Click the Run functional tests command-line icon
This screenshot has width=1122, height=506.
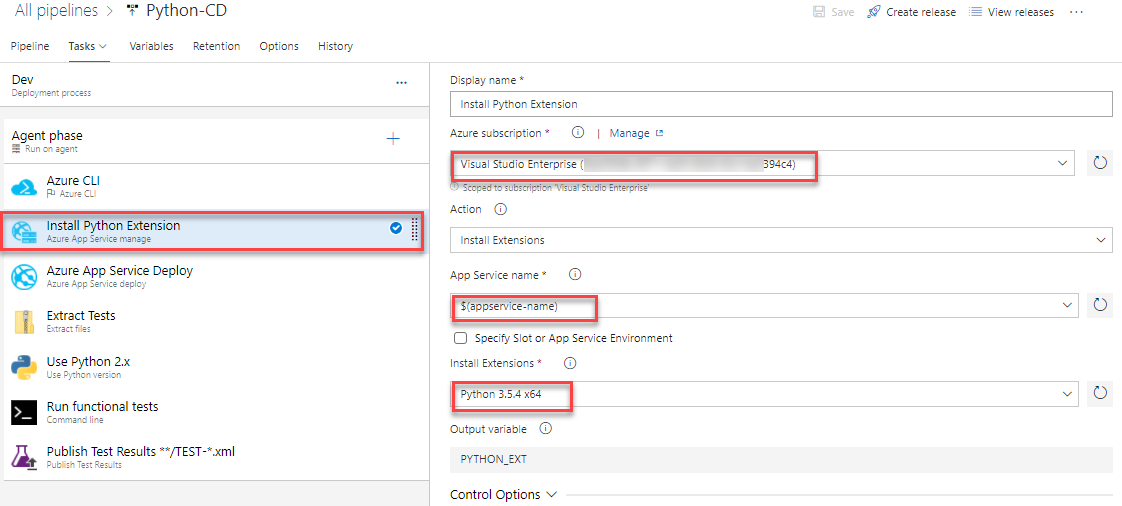tap(24, 412)
